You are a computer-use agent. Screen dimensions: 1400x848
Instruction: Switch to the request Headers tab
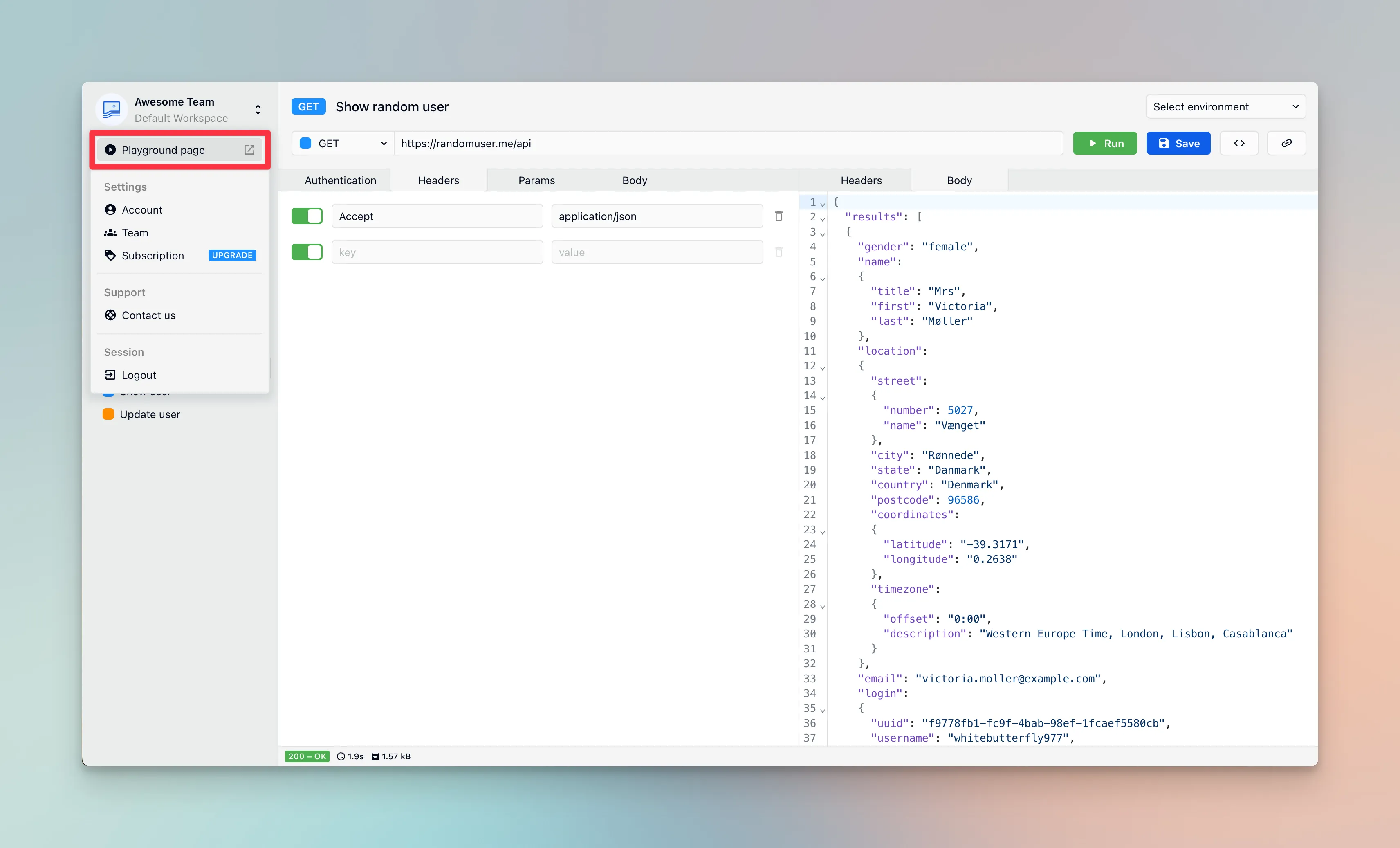(x=439, y=180)
